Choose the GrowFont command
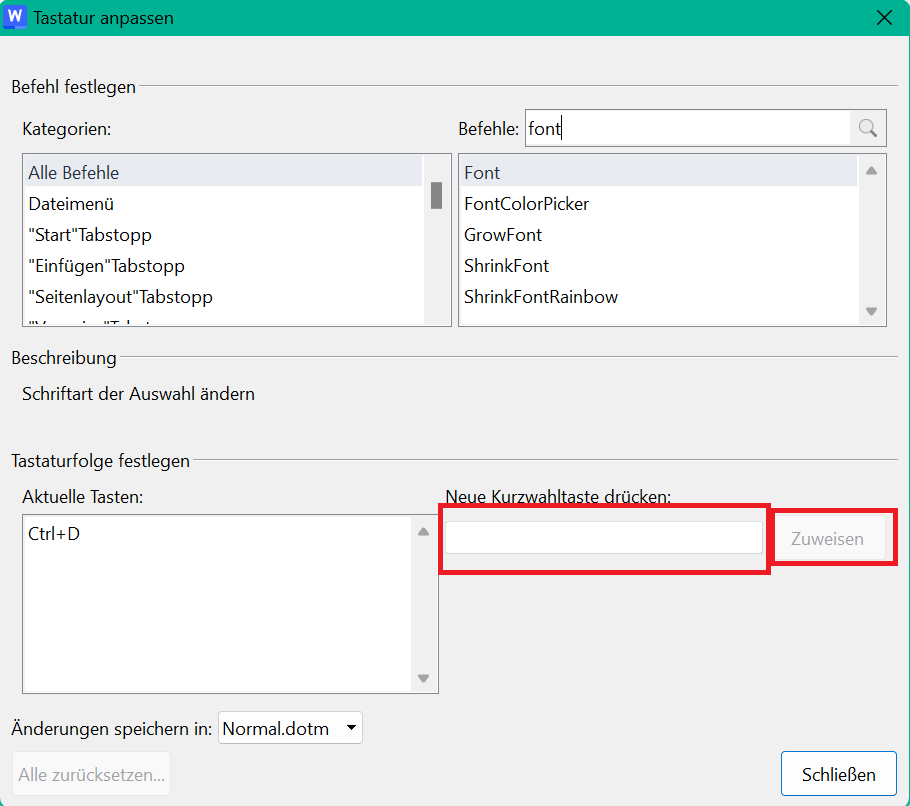Image resolution: width=910 pixels, height=806 pixels. click(x=503, y=235)
